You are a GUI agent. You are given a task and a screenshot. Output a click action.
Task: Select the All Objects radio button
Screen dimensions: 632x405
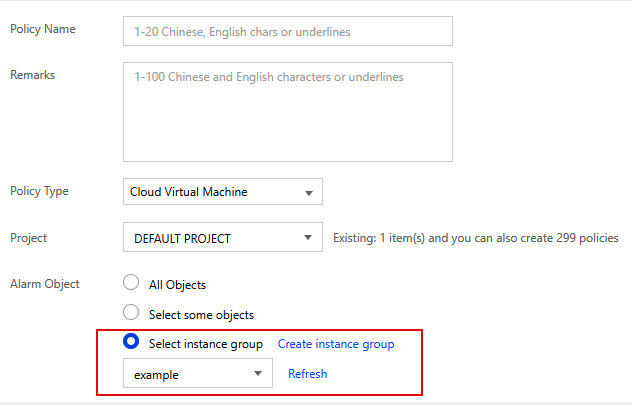click(x=130, y=284)
